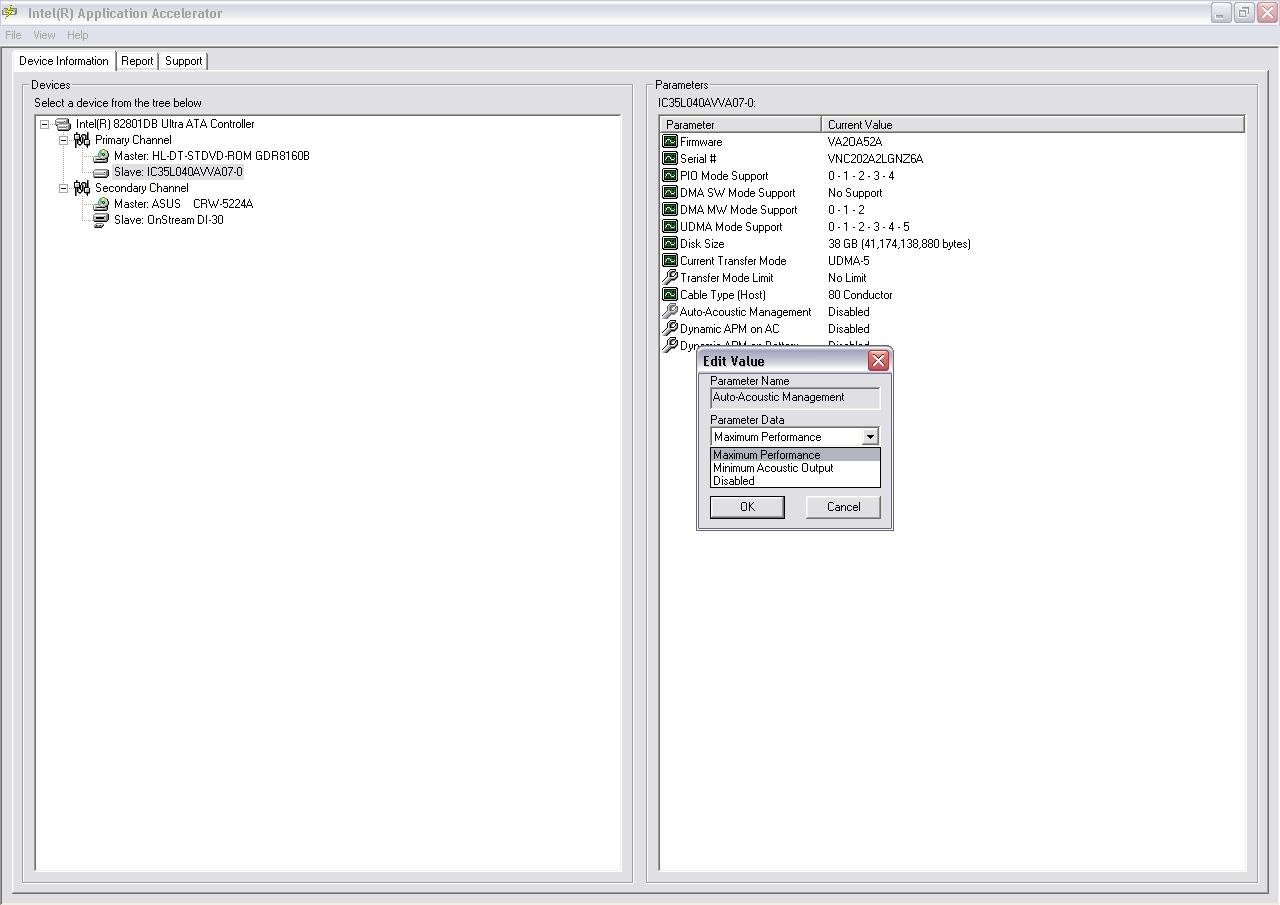Collapse the Ultra ATA Controller tree node
Image resolution: width=1280 pixels, height=905 pixels.
coord(44,124)
